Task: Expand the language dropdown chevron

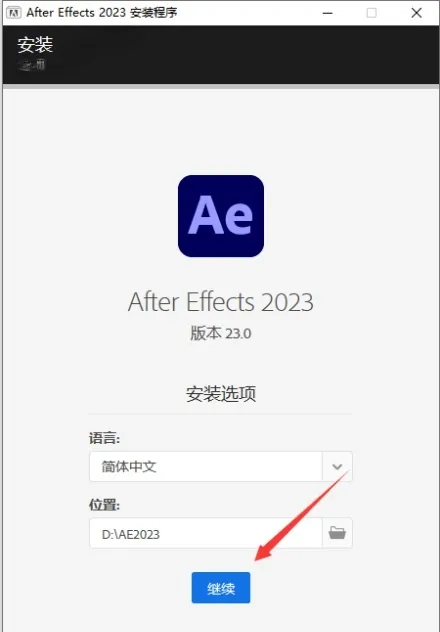Action: coord(337,466)
